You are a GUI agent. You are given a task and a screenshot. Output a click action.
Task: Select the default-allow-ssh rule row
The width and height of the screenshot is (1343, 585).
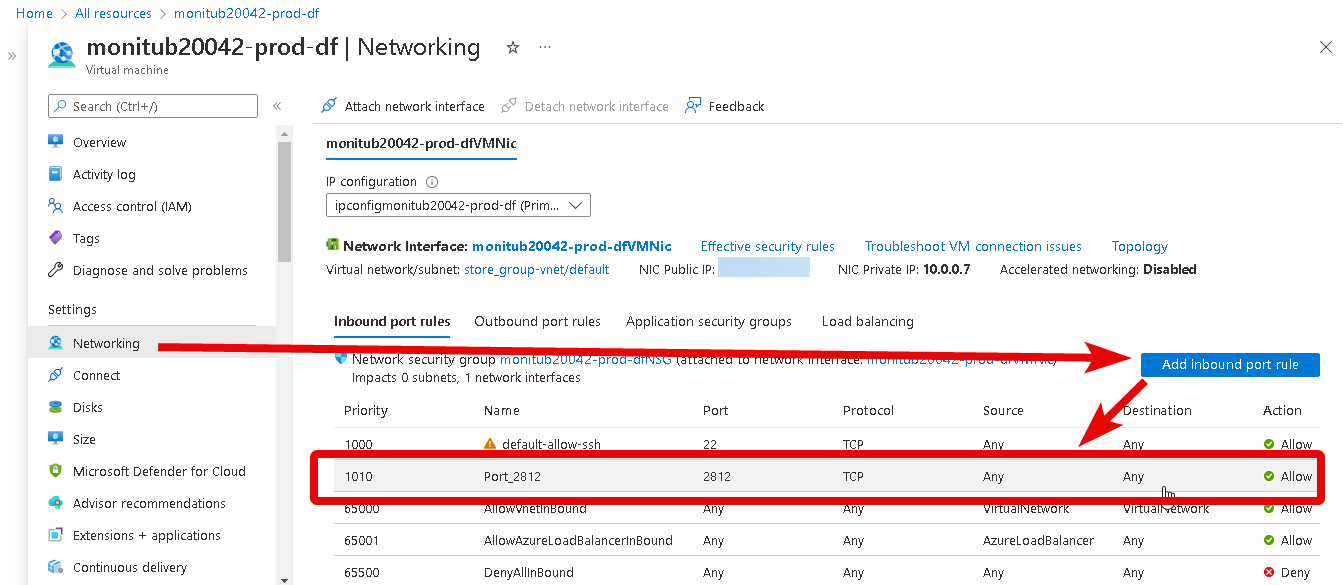point(826,444)
